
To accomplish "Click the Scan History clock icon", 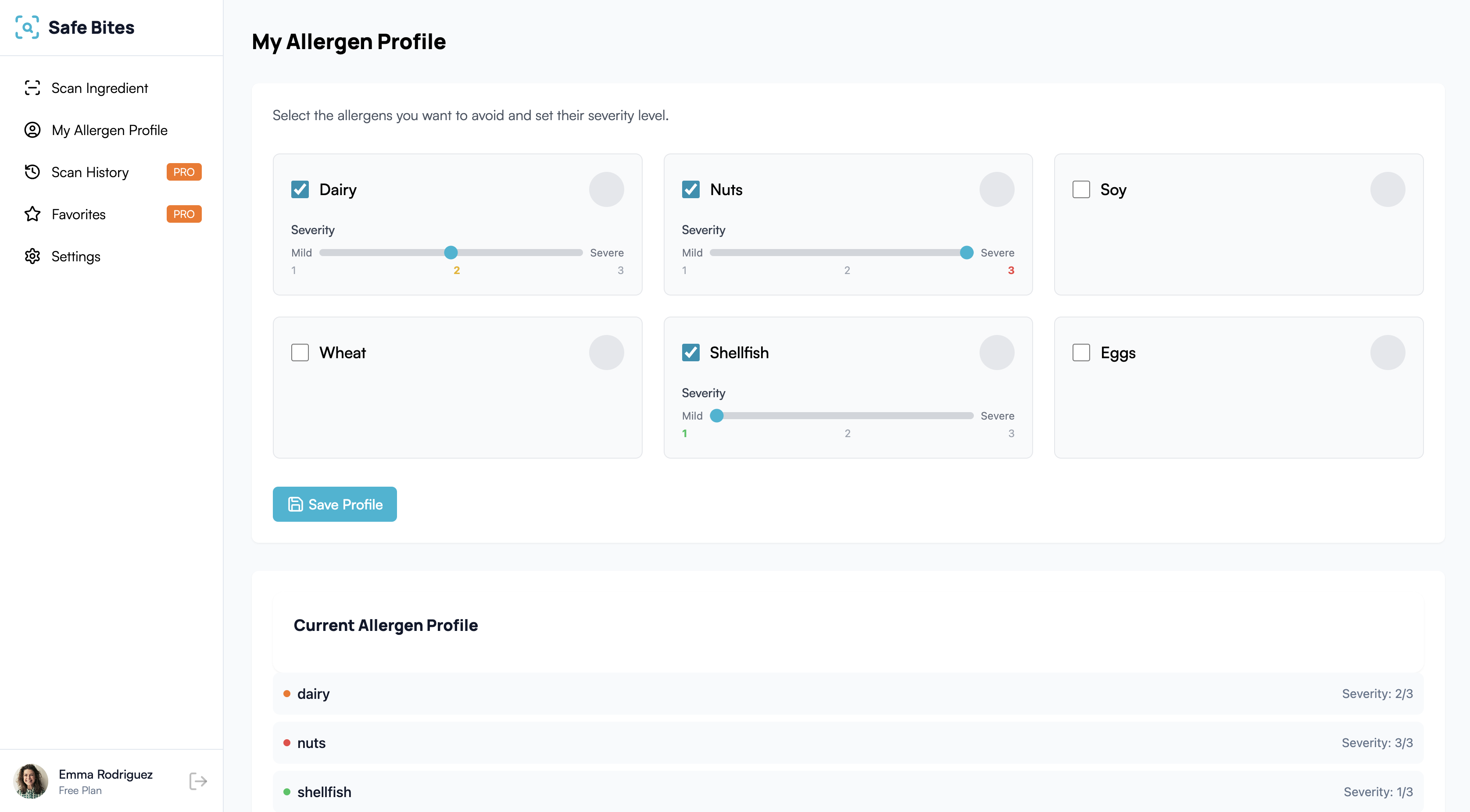I will pyautogui.click(x=32, y=172).
